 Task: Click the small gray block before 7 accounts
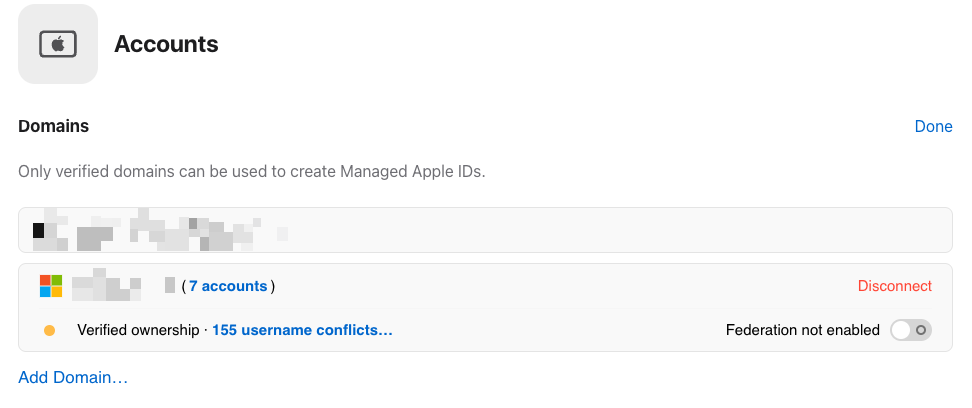tap(170, 285)
